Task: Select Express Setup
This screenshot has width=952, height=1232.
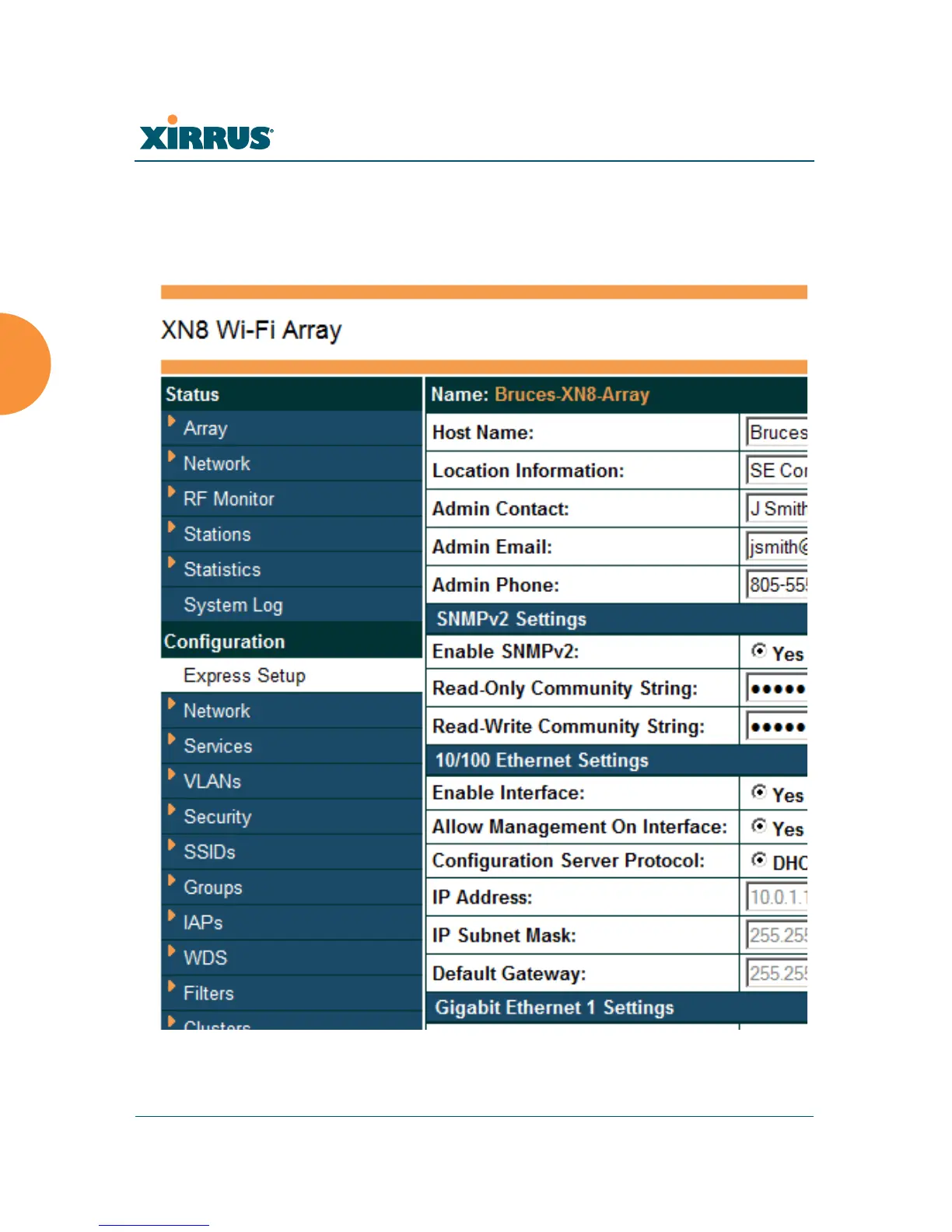Action: pyautogui.click(x=244, y=675)
